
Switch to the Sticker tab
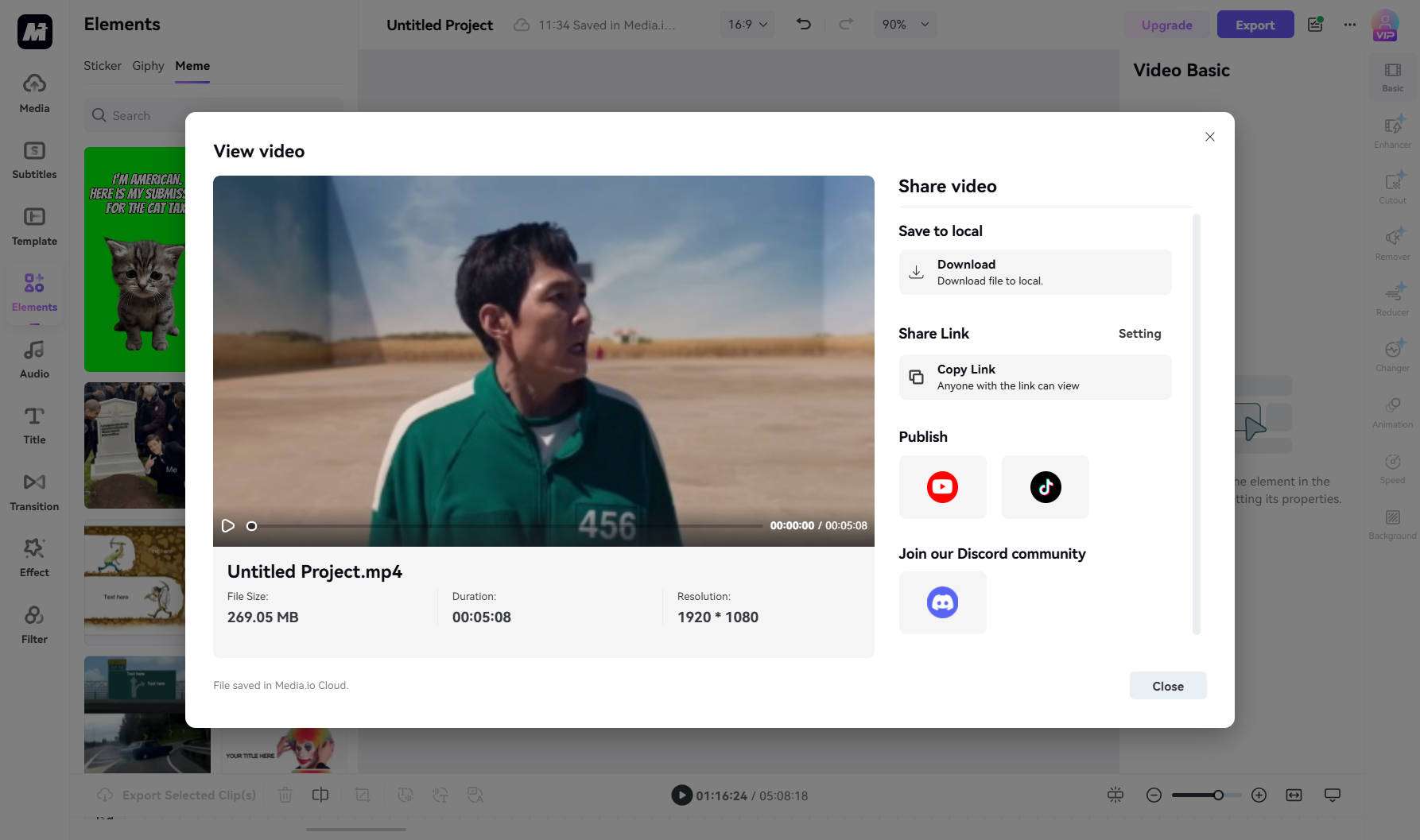point(103,66)
